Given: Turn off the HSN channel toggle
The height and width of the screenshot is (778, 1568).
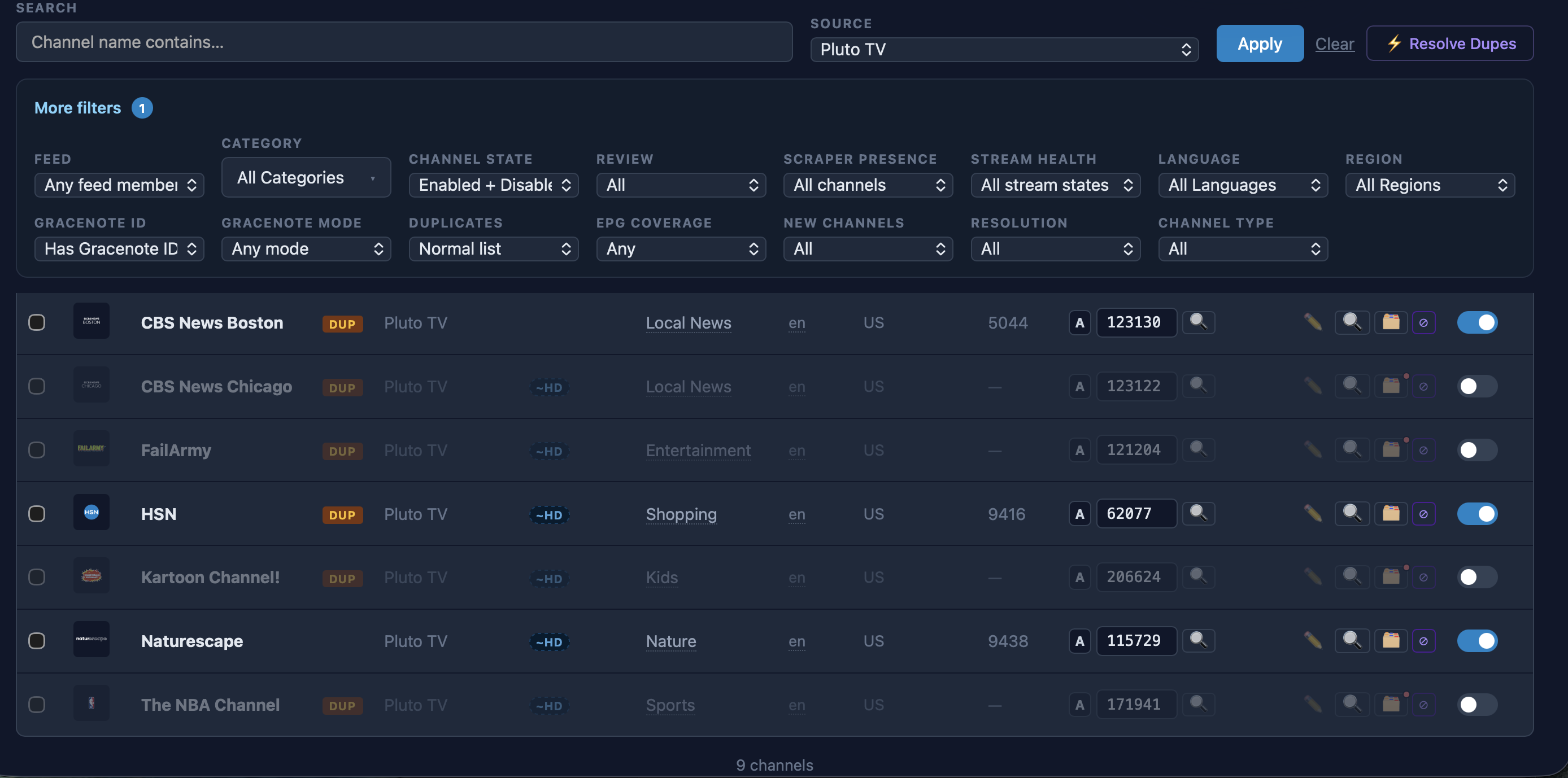Looking at the screenshot, I should 1477,514.
